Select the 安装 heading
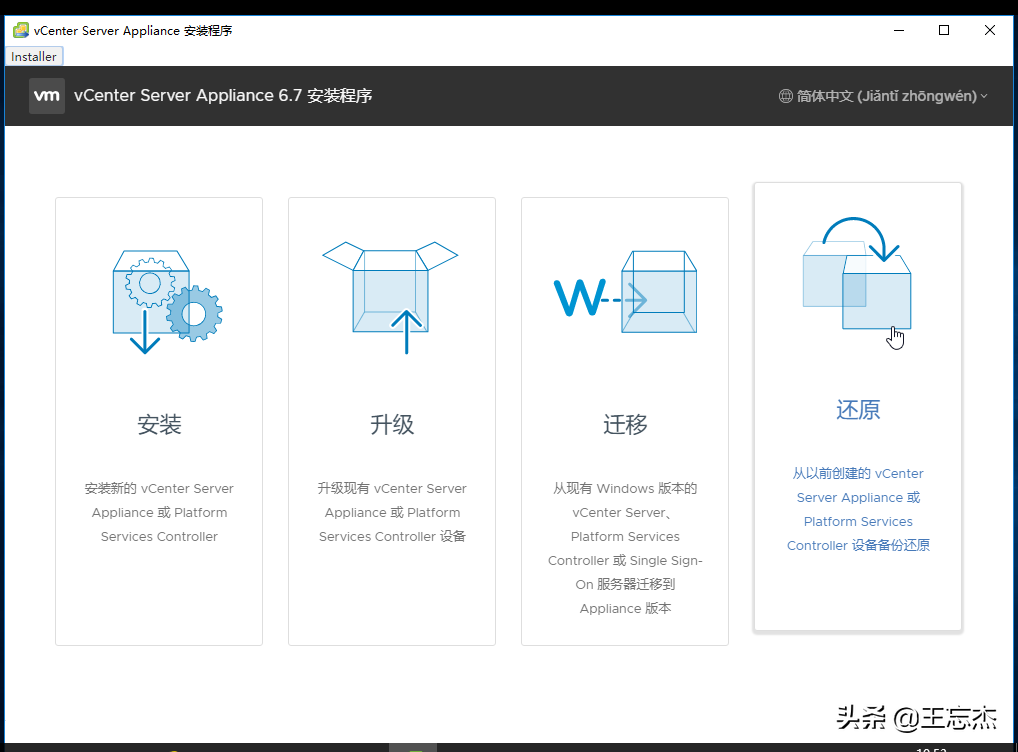Screen dimensions: 1018x752 159,425
